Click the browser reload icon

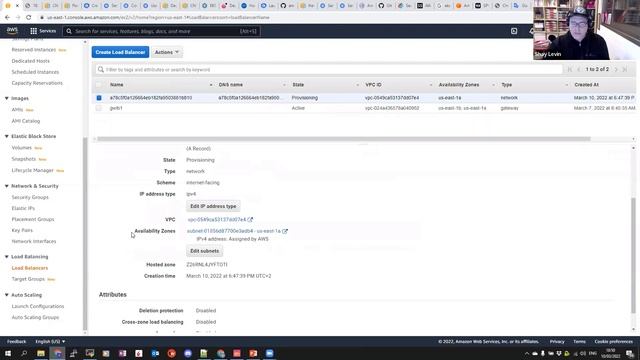[29, 18]
